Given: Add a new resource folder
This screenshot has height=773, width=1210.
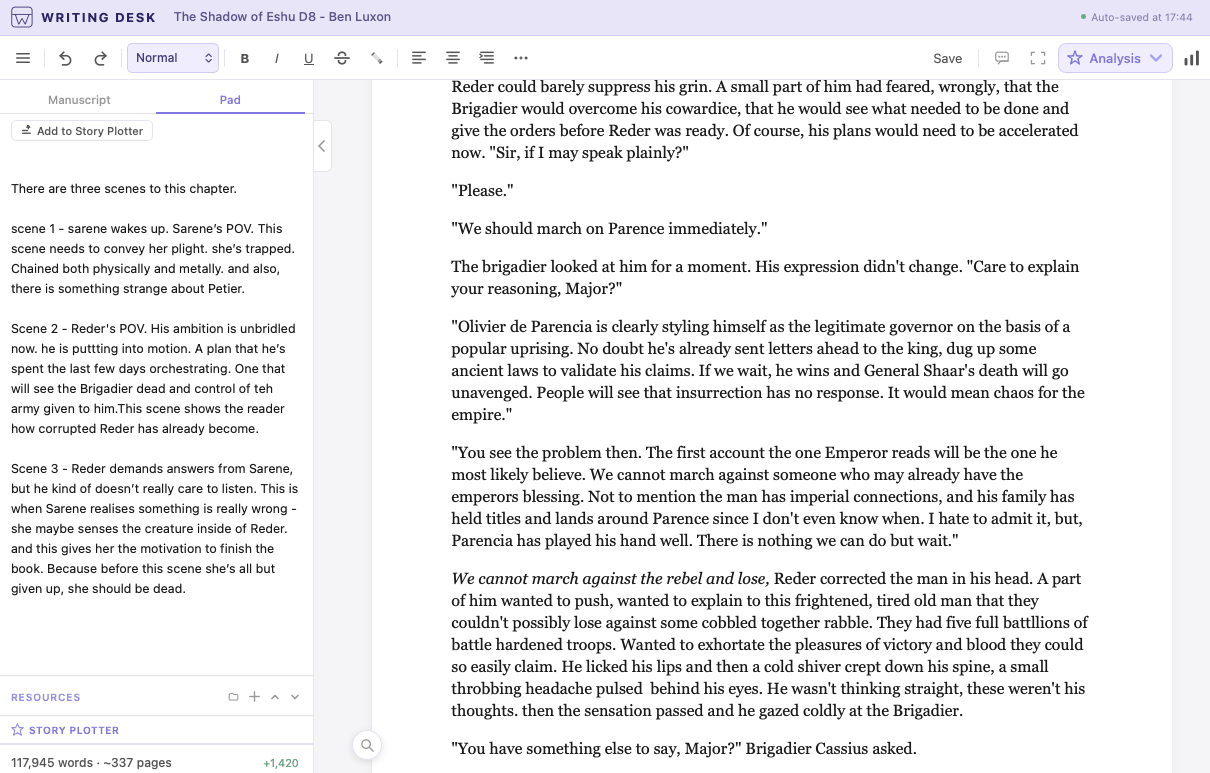Looking at the screenshot, I should coord(233,697).
